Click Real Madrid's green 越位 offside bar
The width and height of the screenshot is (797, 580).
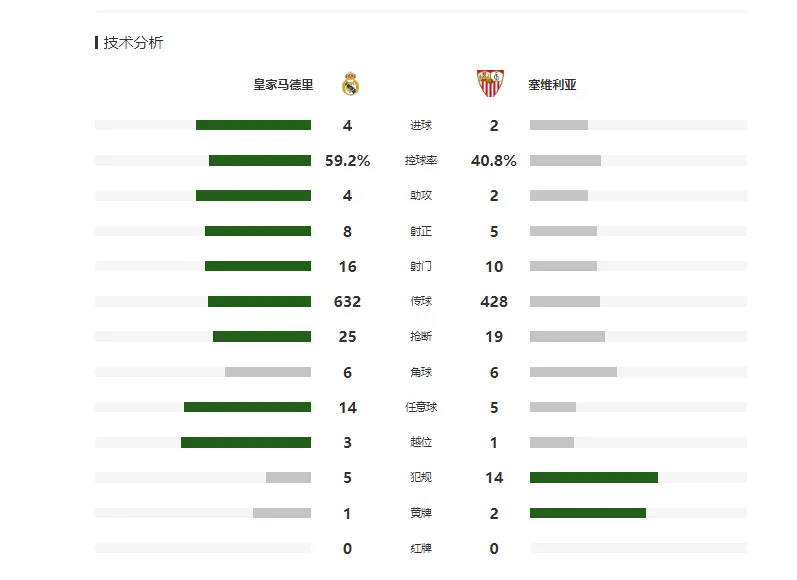pyautogui.click(x=246, y=443)
